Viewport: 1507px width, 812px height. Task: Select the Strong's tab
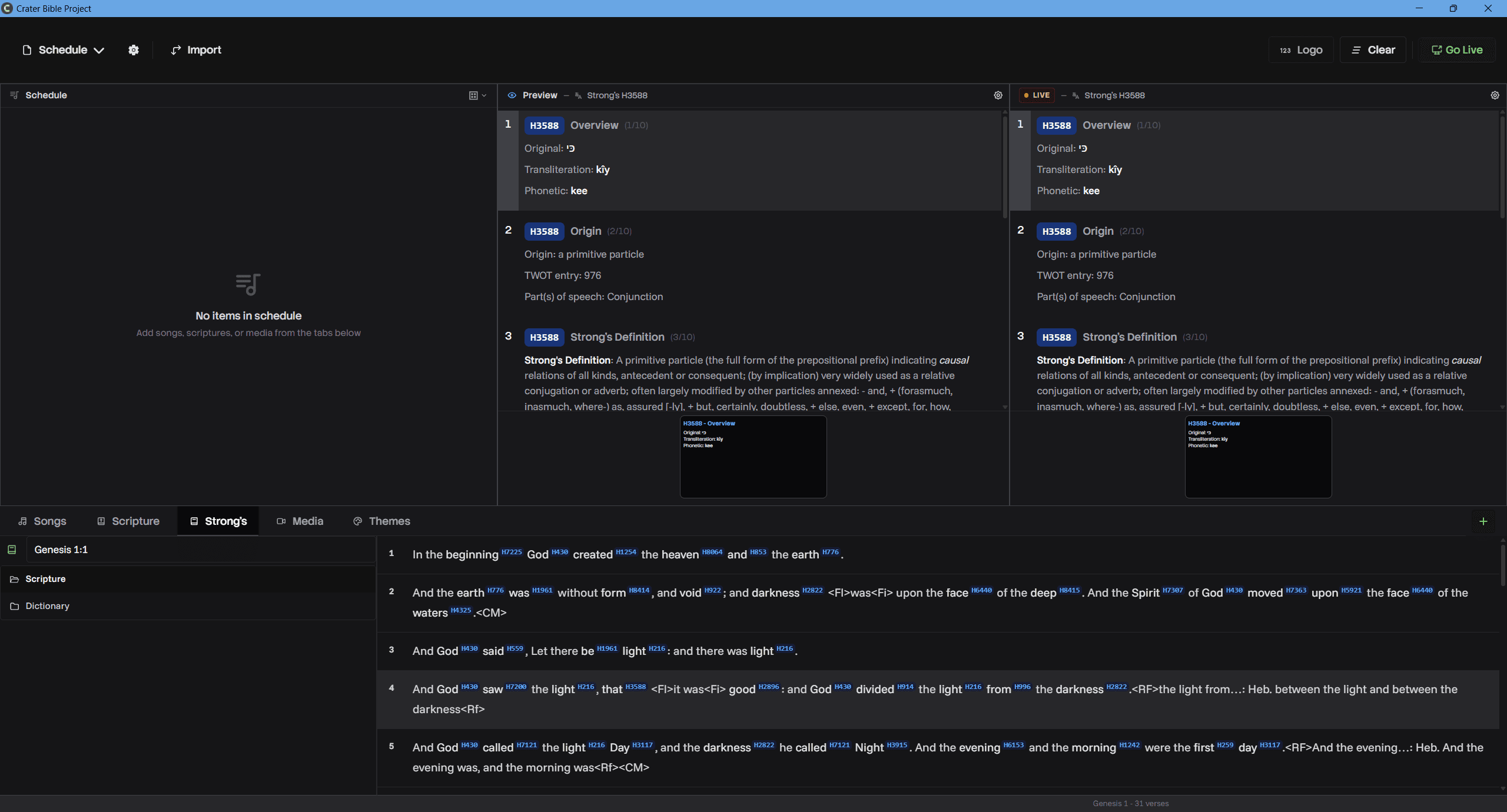point(218,521)
